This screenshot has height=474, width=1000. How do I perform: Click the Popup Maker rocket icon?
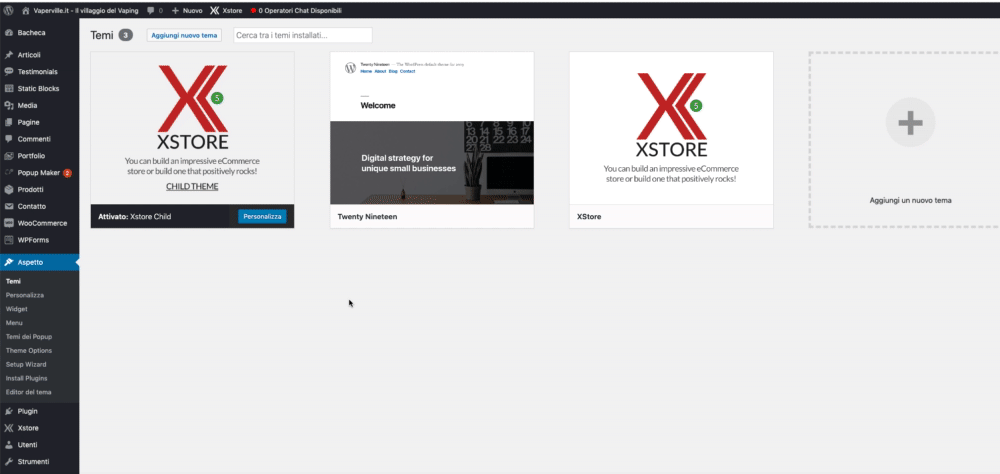tap(9, 172)
